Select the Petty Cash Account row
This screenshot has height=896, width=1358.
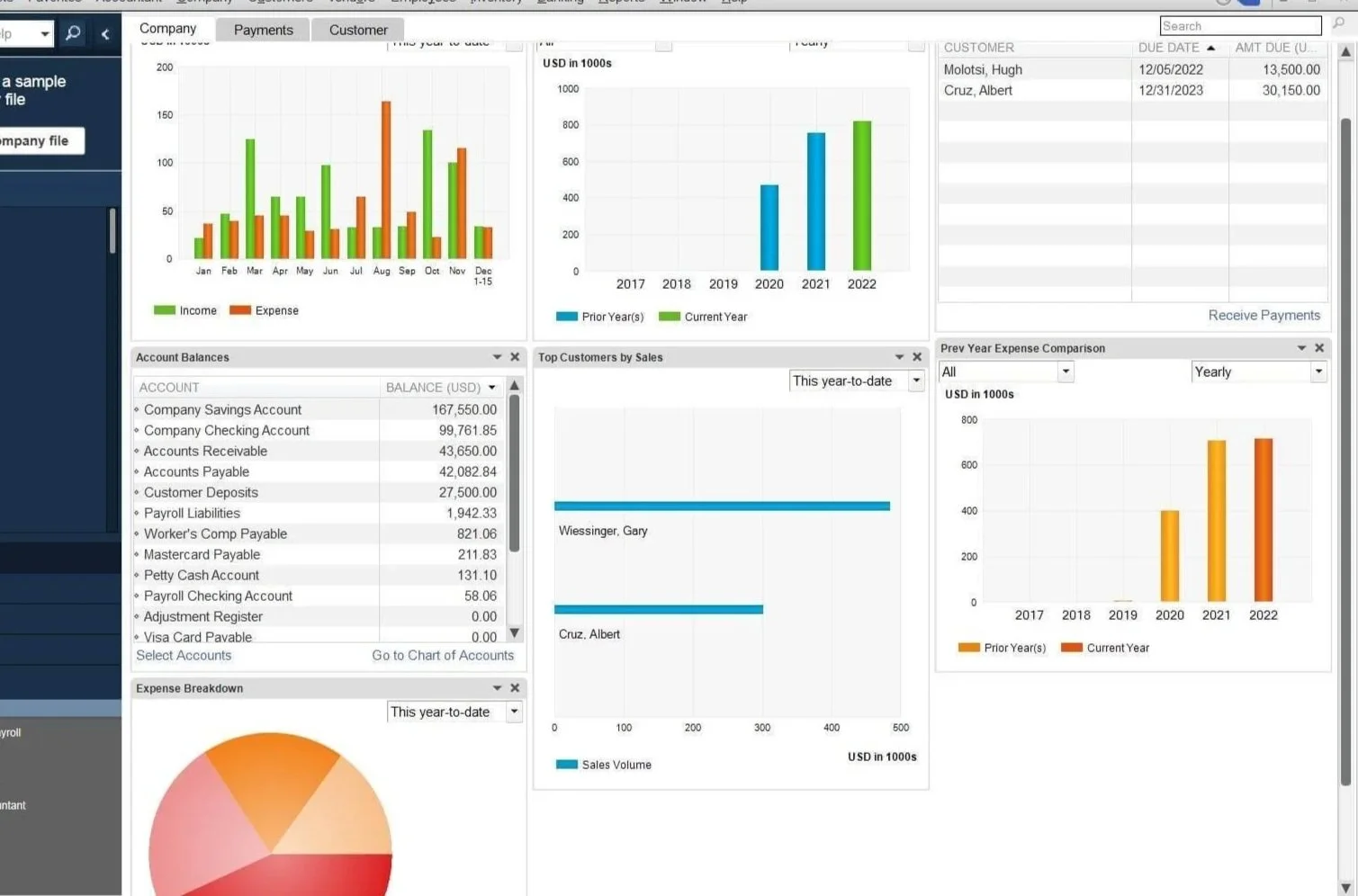319,575
